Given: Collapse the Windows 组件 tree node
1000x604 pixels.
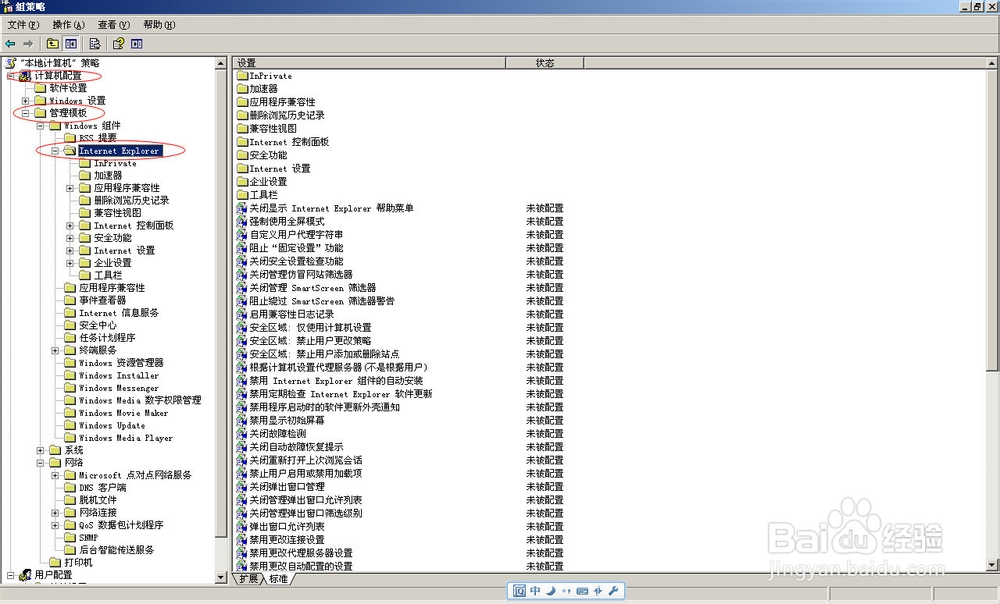Looking at the screenshot, I should [x=40, y=126].
